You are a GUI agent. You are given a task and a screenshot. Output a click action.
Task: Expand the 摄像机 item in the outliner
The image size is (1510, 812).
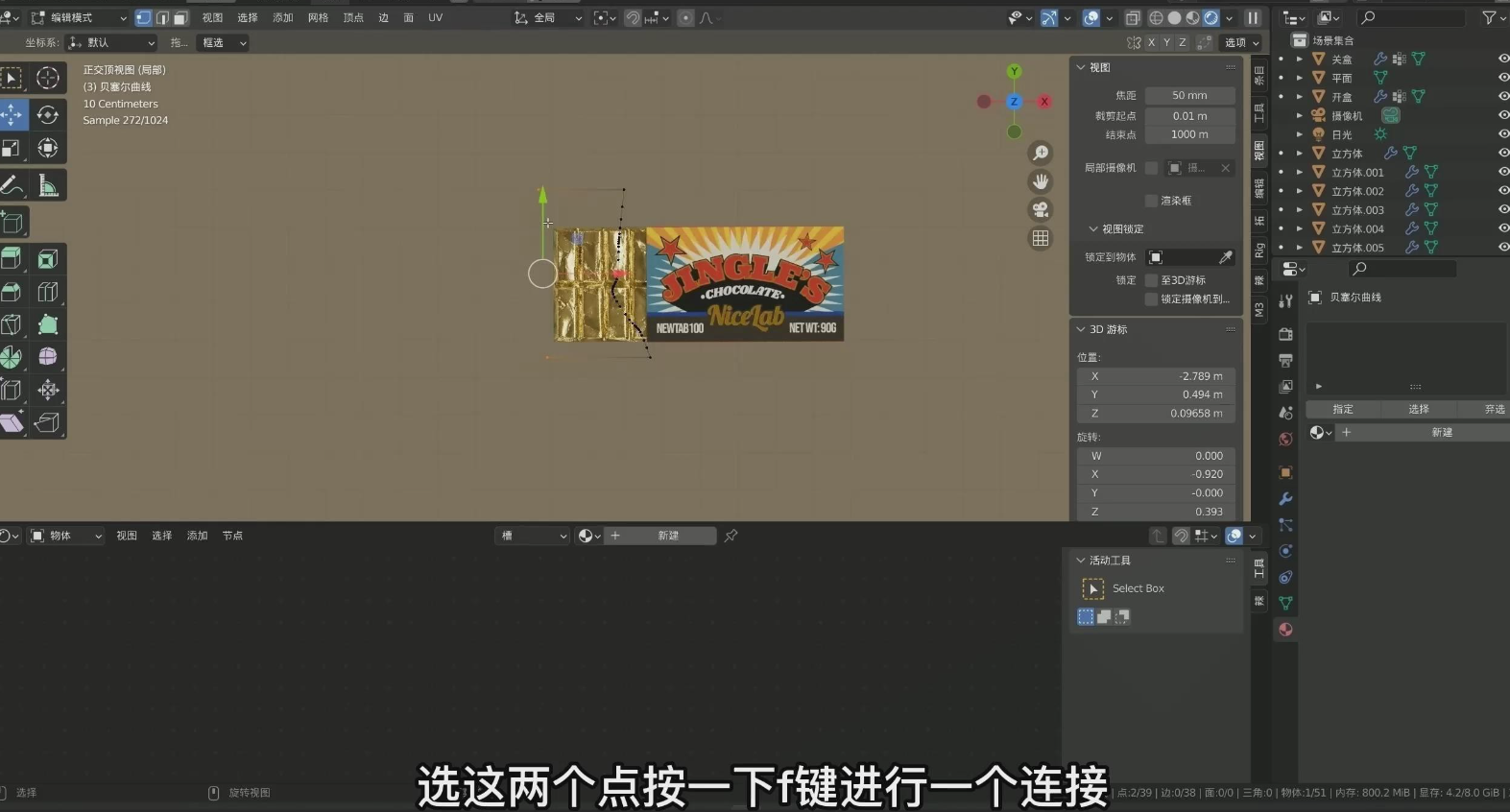coord(1300,116)
